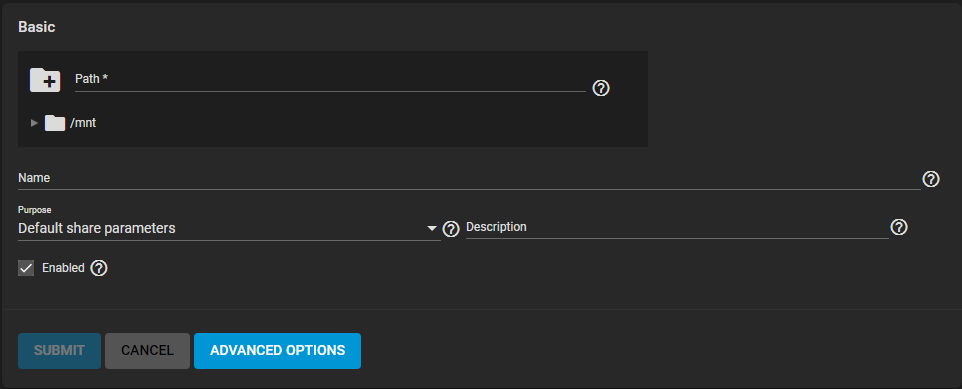Cancel the share form
This screenshot has height=389, width=962.
tap(147, 351)
